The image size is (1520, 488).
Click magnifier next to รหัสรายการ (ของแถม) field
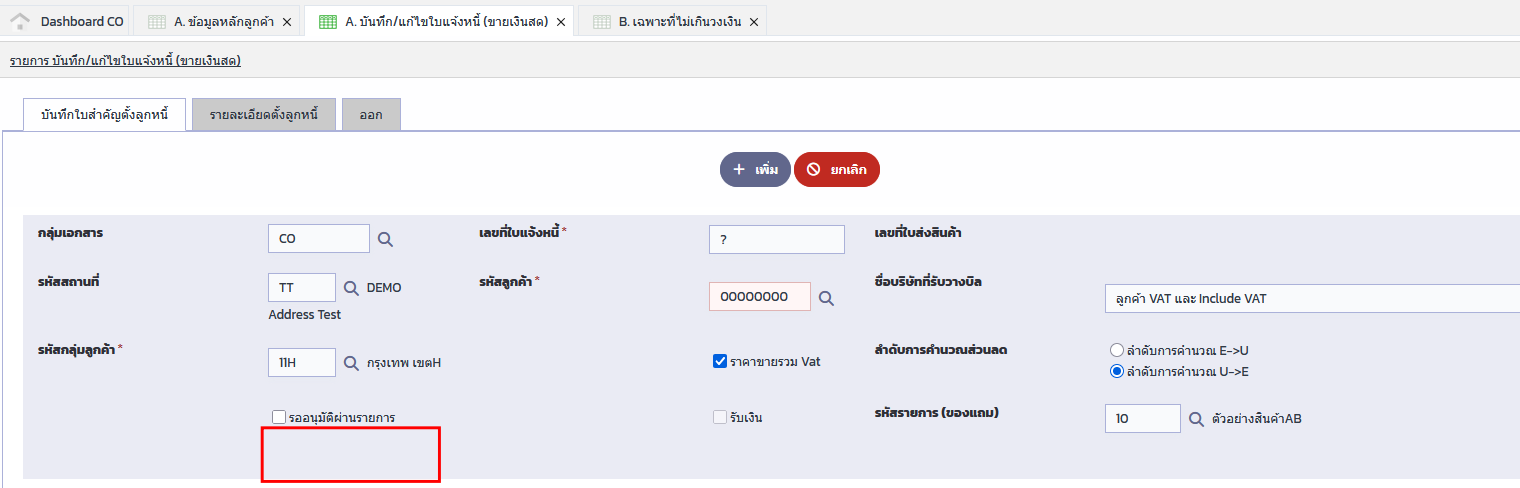1196,419
